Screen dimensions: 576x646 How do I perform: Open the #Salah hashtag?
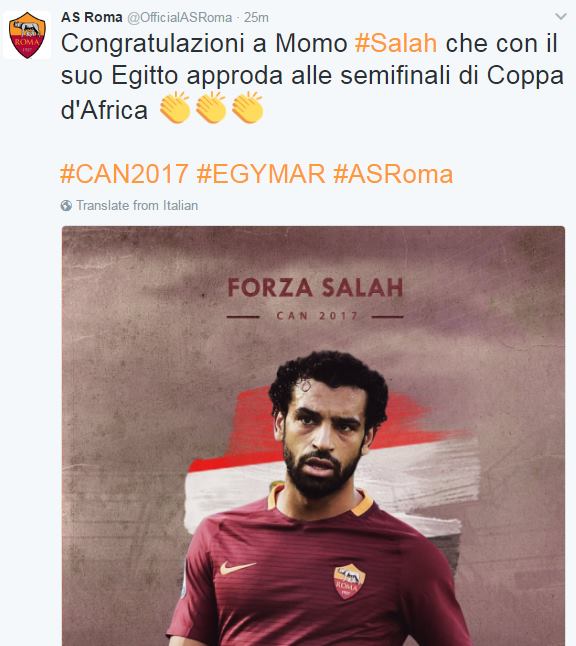(396, 43)
